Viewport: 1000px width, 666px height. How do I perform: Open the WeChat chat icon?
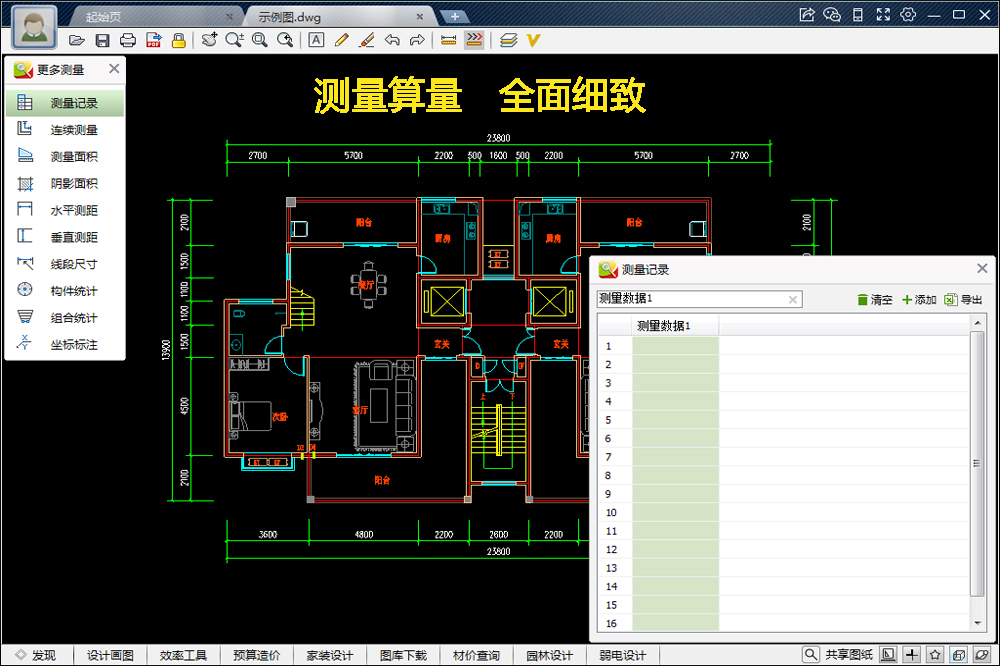click(x=832, y=14)
